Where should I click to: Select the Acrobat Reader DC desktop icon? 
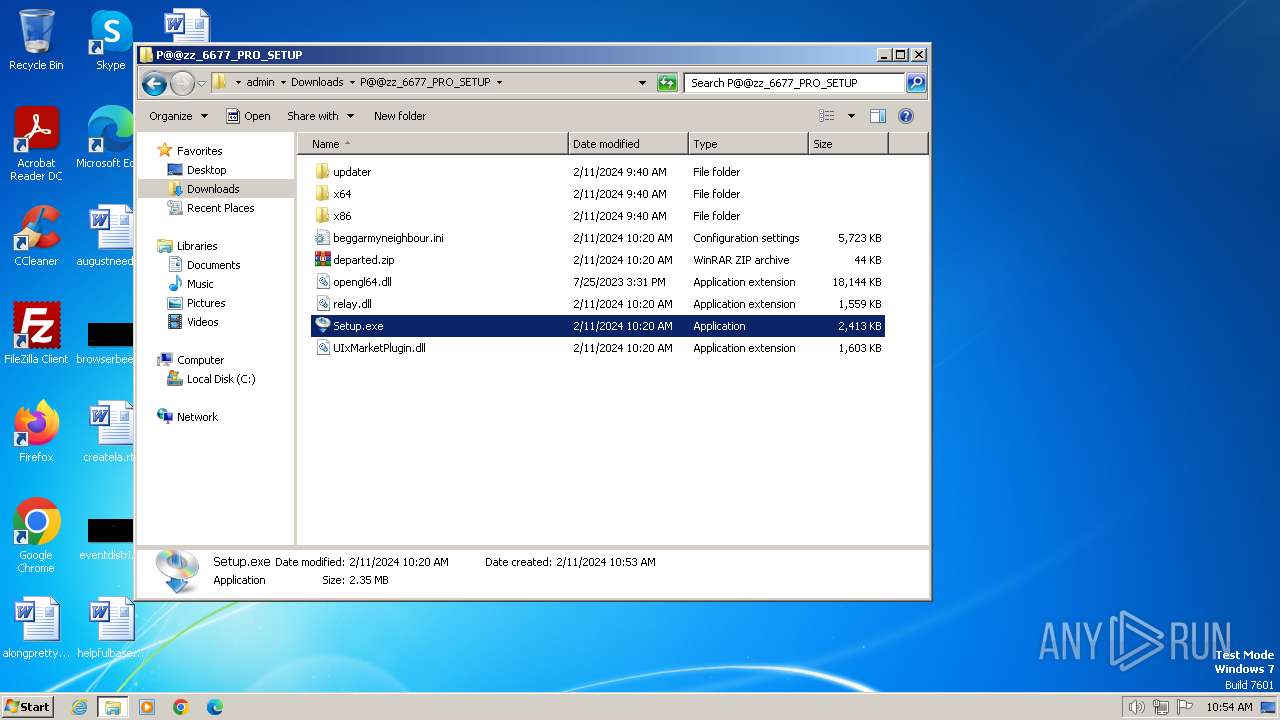point(36,145)
